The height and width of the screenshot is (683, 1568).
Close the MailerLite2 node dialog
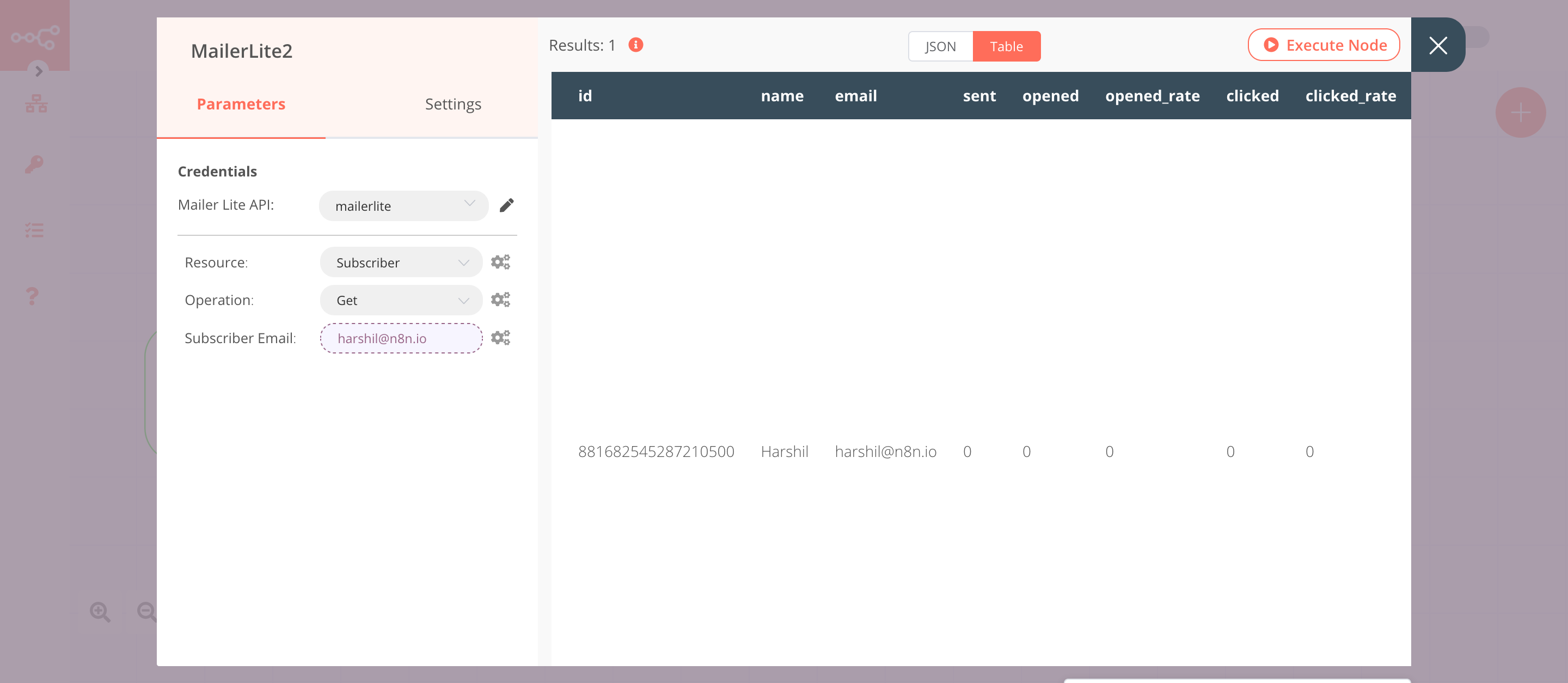coord(1439,45)
